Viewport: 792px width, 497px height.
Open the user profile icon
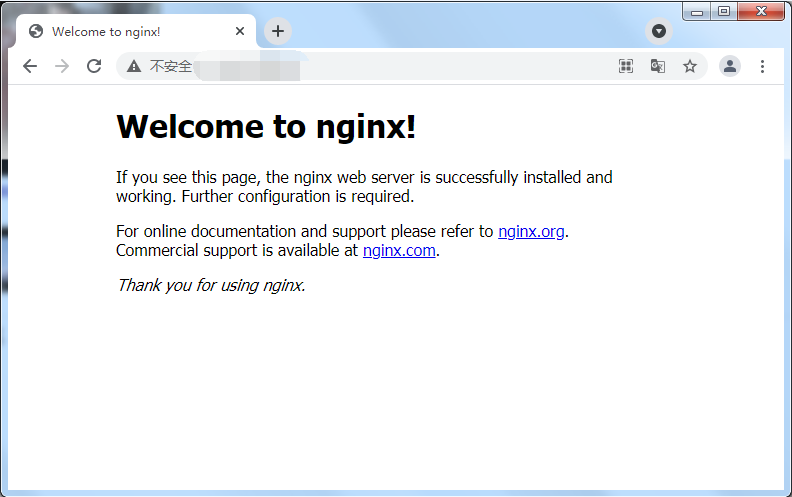point(730,66)
